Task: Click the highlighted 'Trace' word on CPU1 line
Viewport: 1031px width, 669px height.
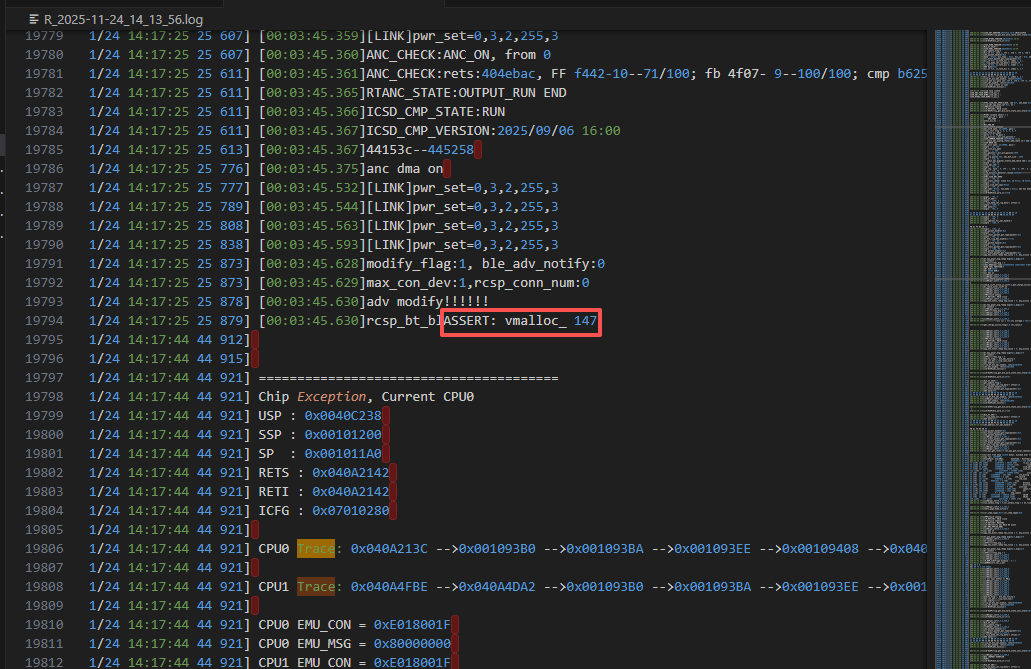Action: (x=316, y=587)
